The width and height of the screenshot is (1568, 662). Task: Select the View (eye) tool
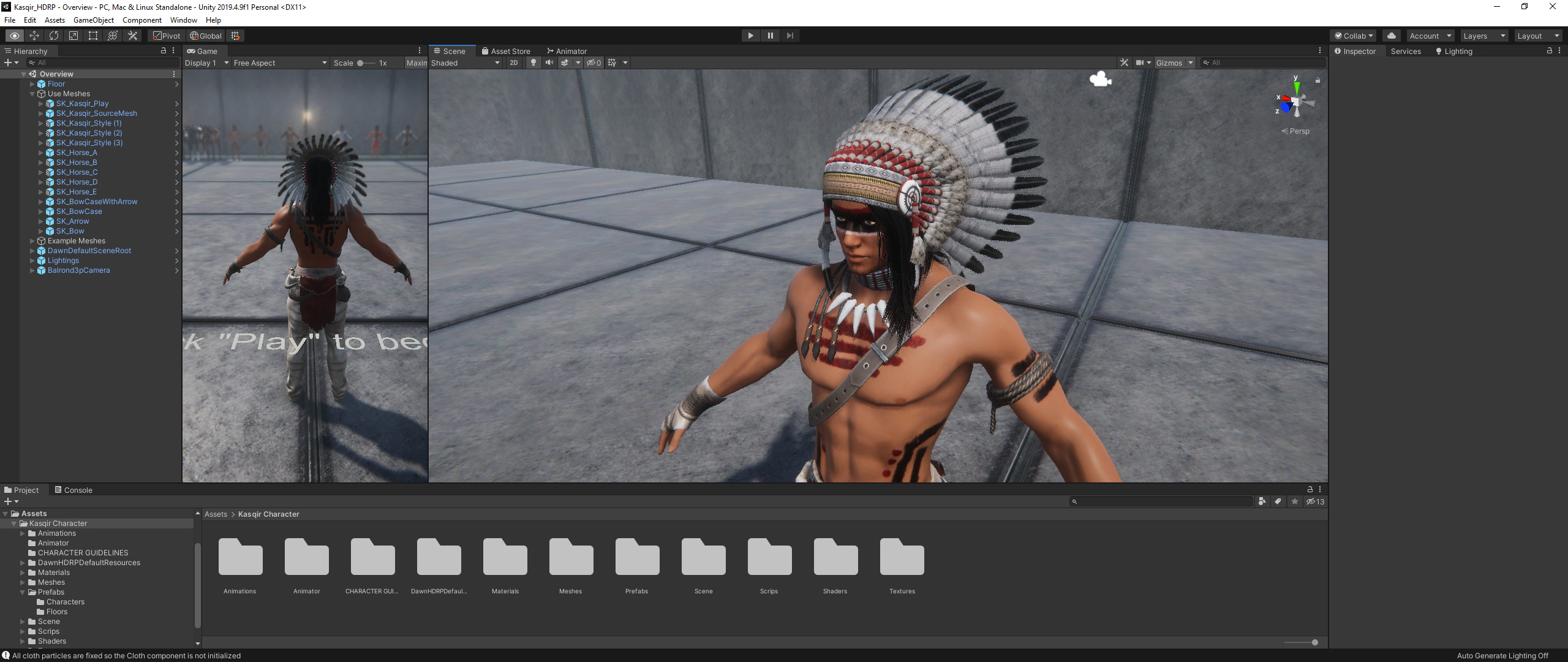click(15, 36)
